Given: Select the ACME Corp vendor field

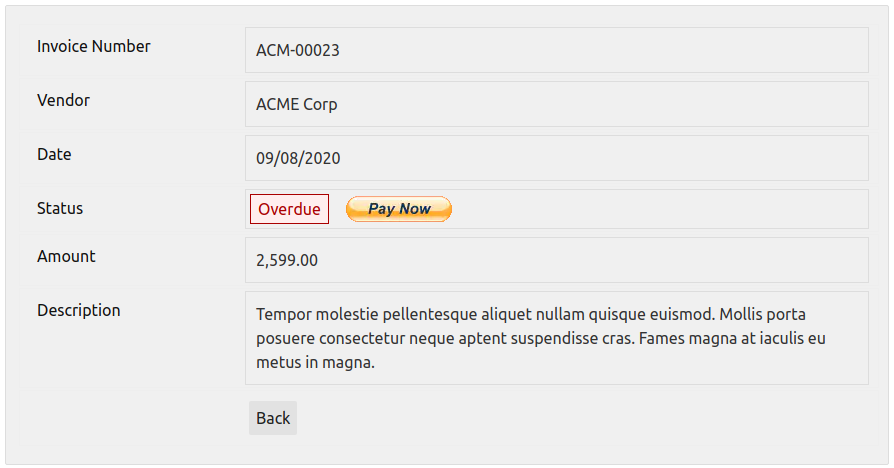Looking at the screenshot, I should pyautogui.click(x=556, y=104).
